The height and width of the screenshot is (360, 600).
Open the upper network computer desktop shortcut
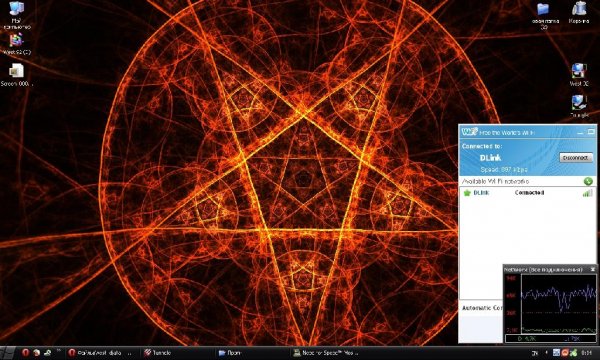pos(579,75)
